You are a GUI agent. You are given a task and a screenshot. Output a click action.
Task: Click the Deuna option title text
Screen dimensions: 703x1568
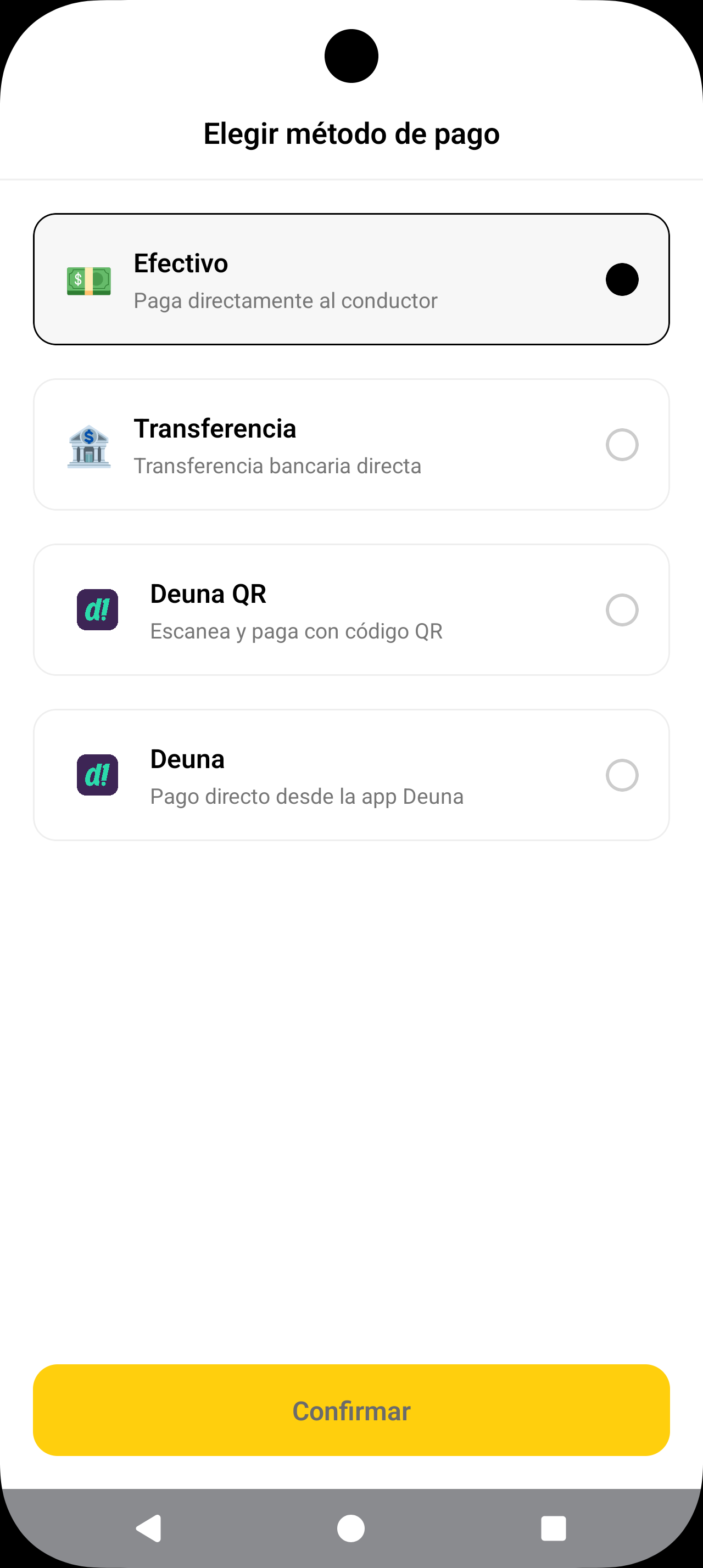click(187, 759)
